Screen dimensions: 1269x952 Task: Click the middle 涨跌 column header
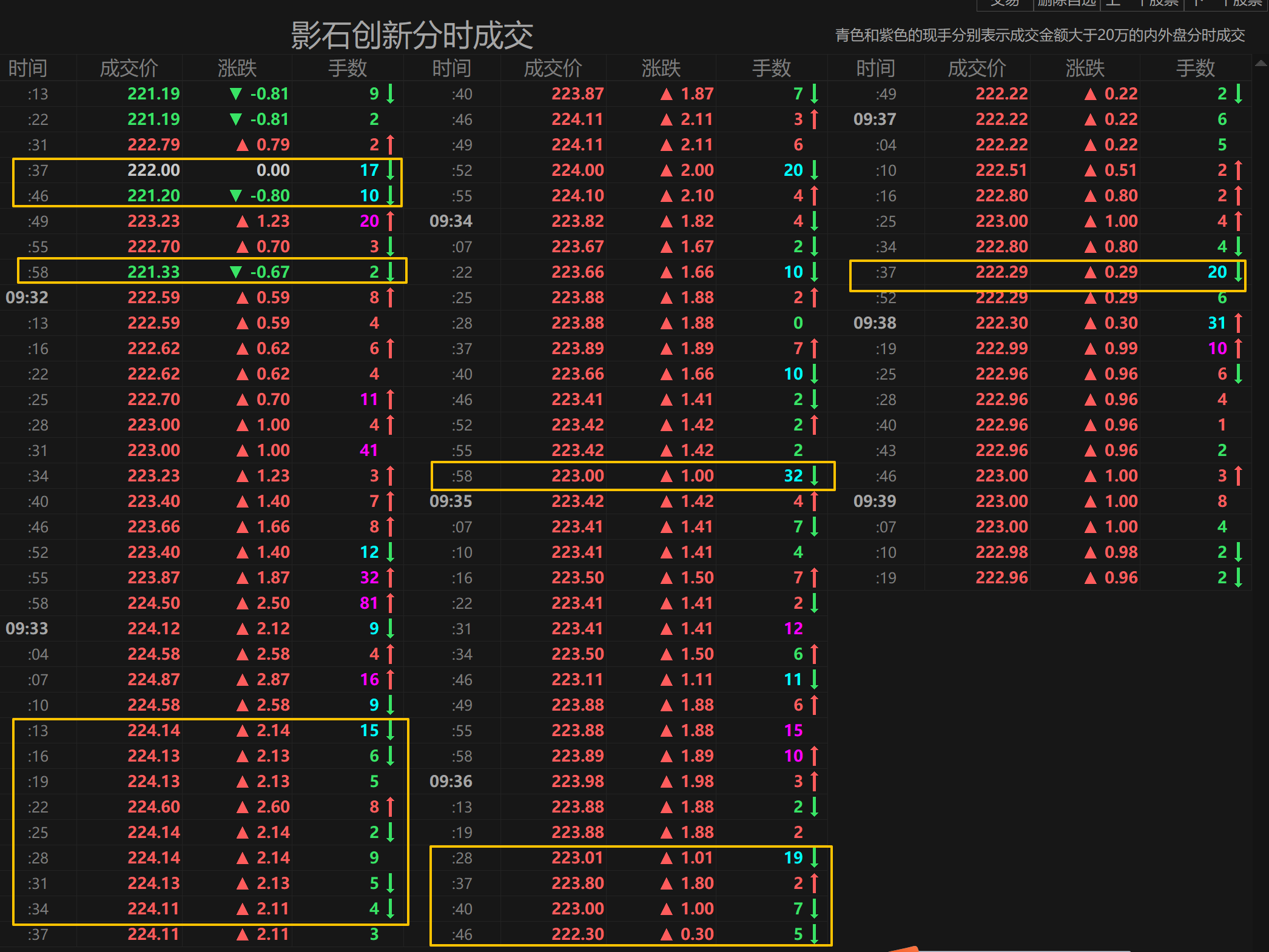click(x=661, y=68)
